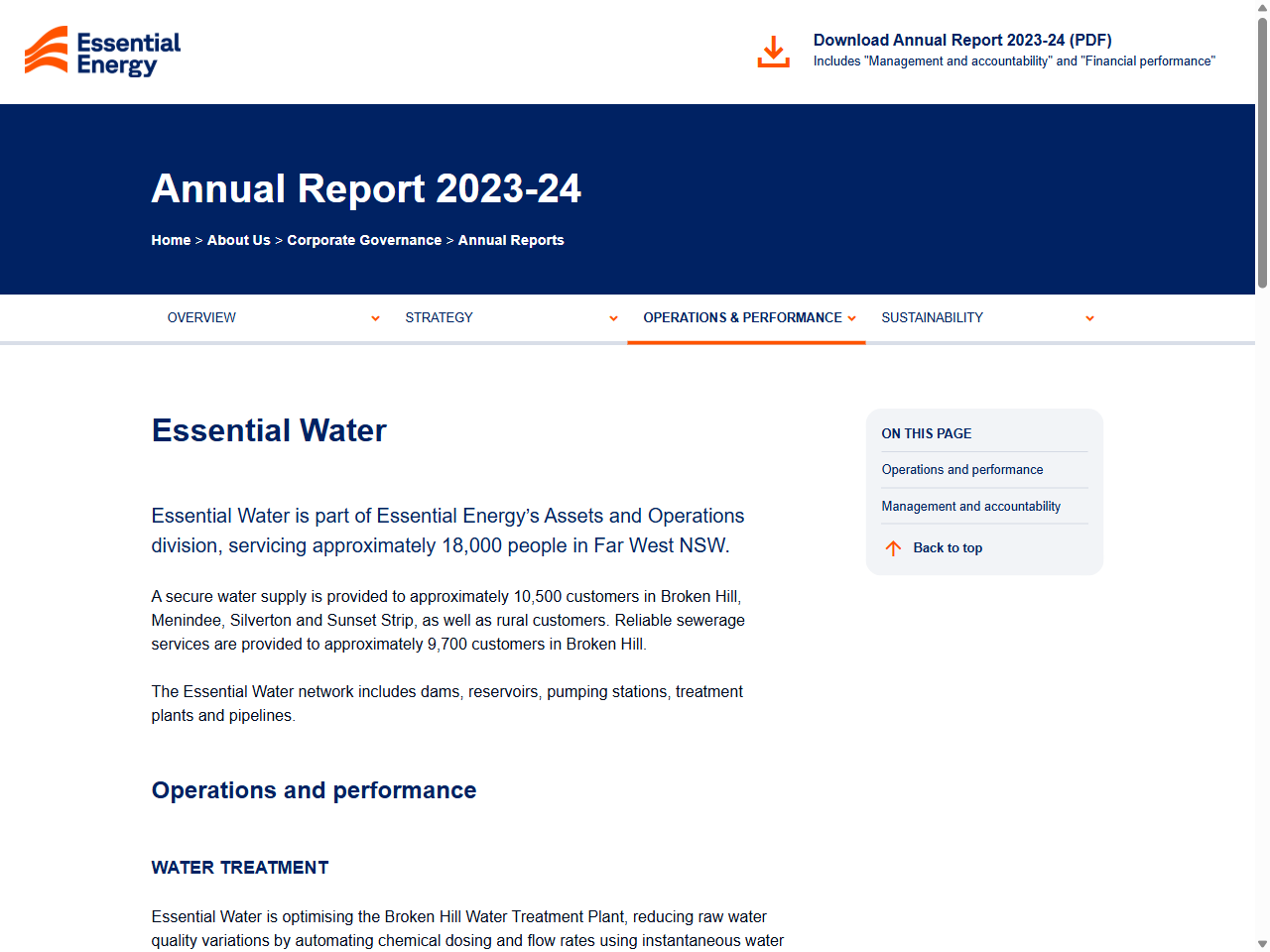The width and height of the screenshot is (1270, 952).
Task: Click the ON THIS PAGE label
Action: 927,433
